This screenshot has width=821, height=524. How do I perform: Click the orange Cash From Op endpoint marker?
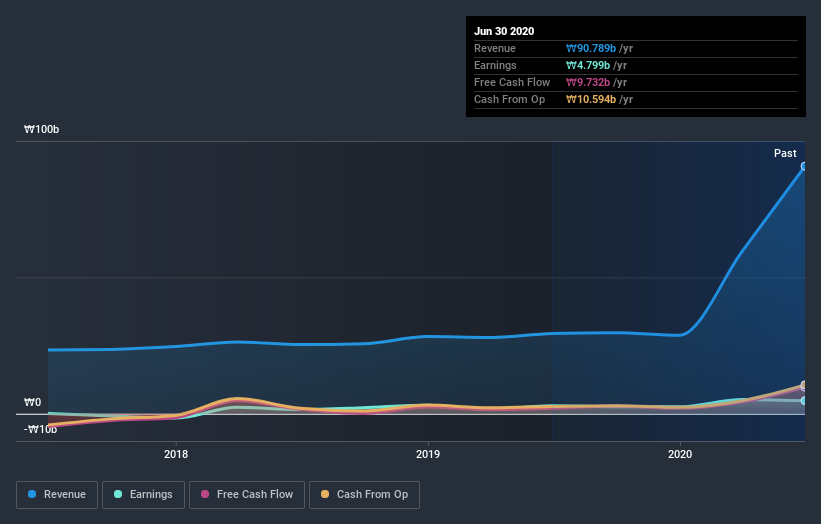[x=804, y=385]
